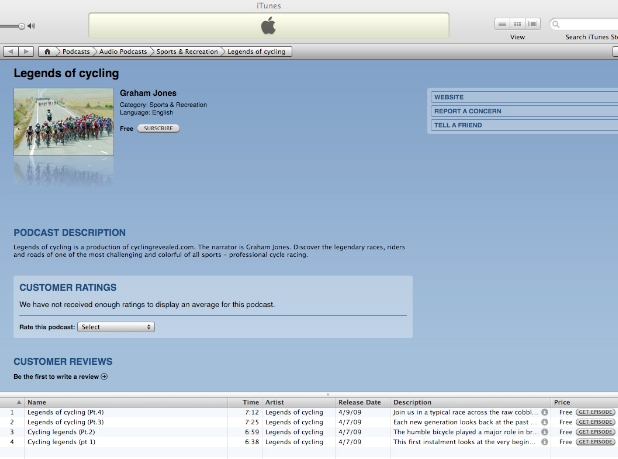Click the volume speaker icon
This screenshot has height=459, width=618.
point(31,26)
